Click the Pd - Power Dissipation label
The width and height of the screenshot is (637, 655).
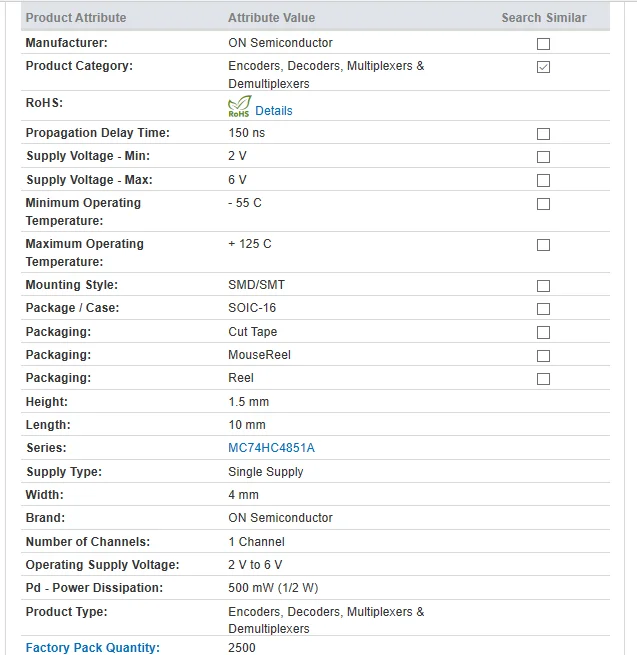[94, 588]
